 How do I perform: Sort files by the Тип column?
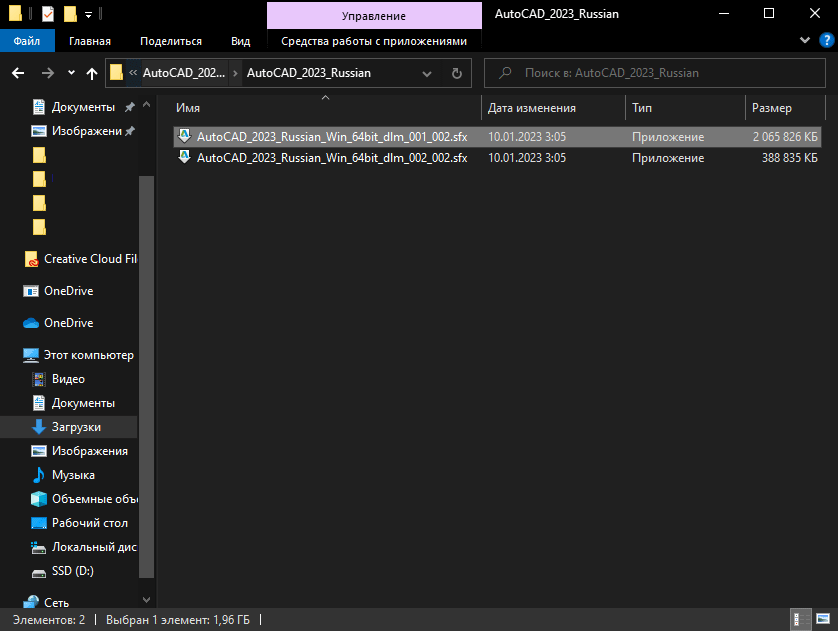point(685,108)
